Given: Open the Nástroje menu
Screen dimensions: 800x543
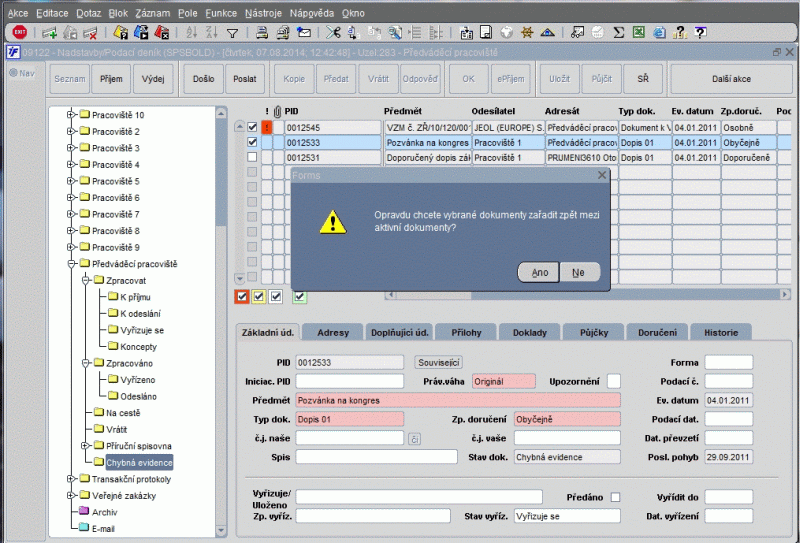Looking at the screenshot, I should 263,13.
